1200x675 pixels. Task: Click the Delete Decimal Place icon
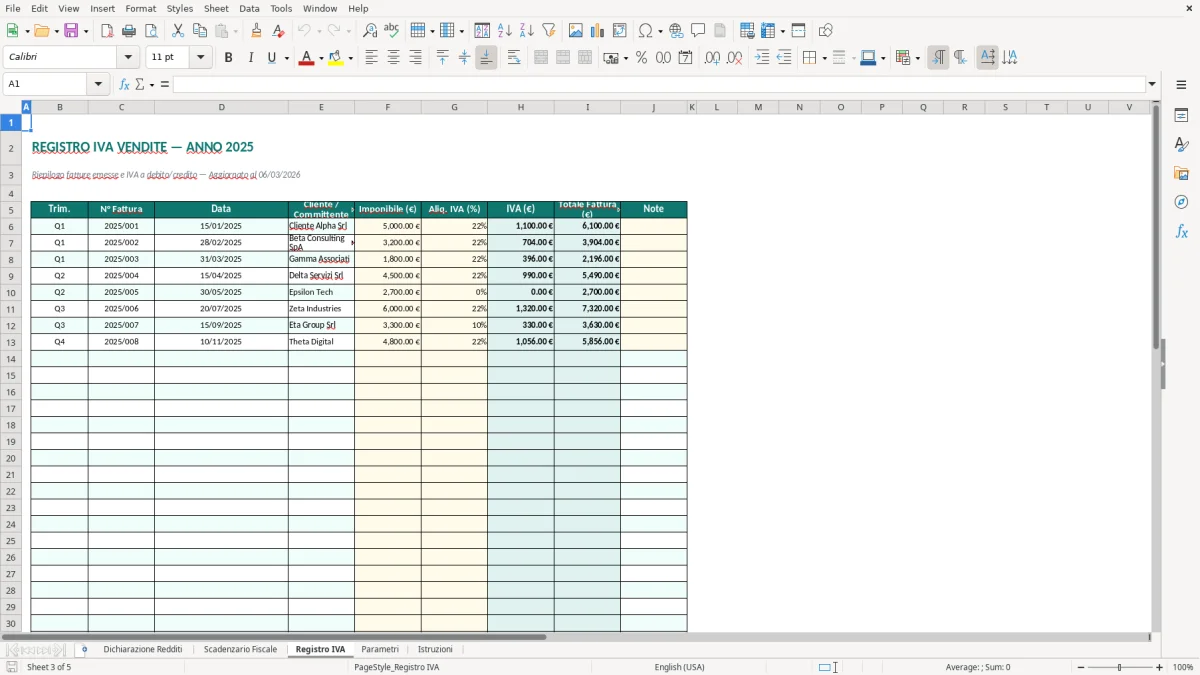pyautogui.click(x=734, y=58)
